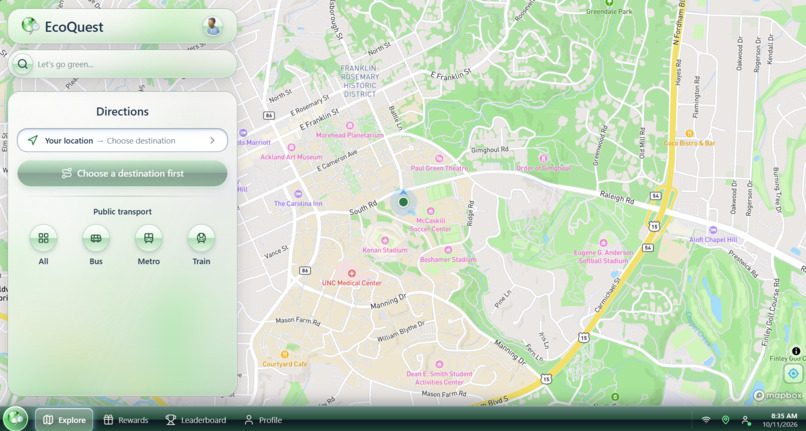This screenshot has height=431, width=806.
Task: Open the Leaderboard tab
Action: tap(196, 420)
